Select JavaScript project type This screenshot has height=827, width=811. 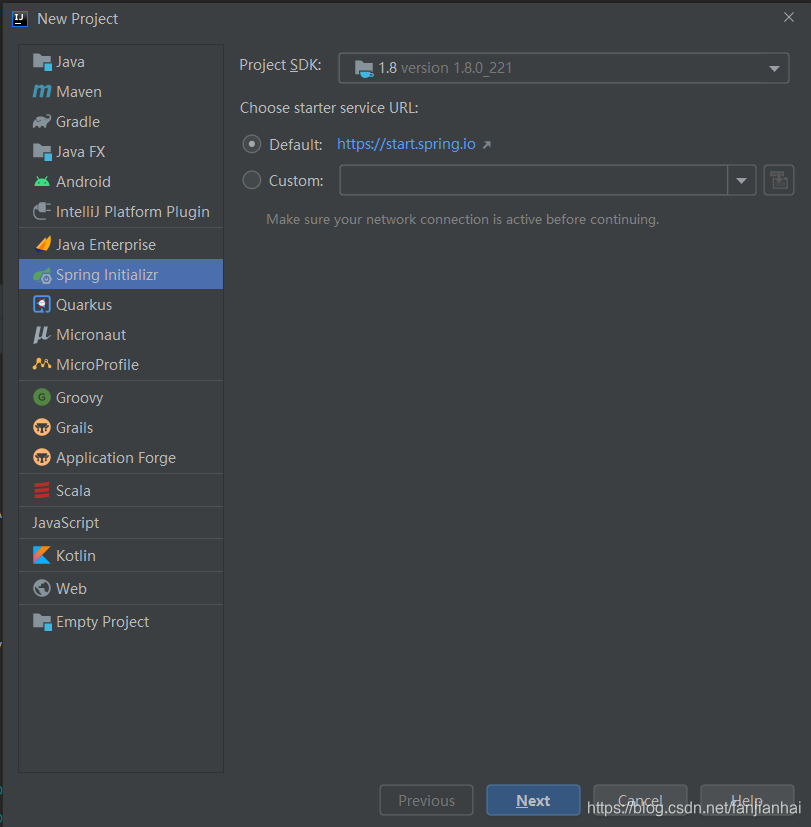point(121,523)
